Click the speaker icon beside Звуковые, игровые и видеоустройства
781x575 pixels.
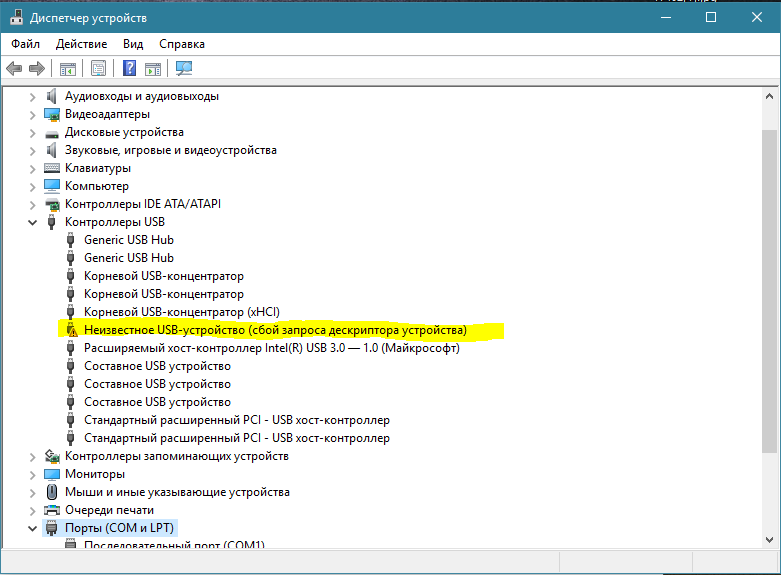51,150
